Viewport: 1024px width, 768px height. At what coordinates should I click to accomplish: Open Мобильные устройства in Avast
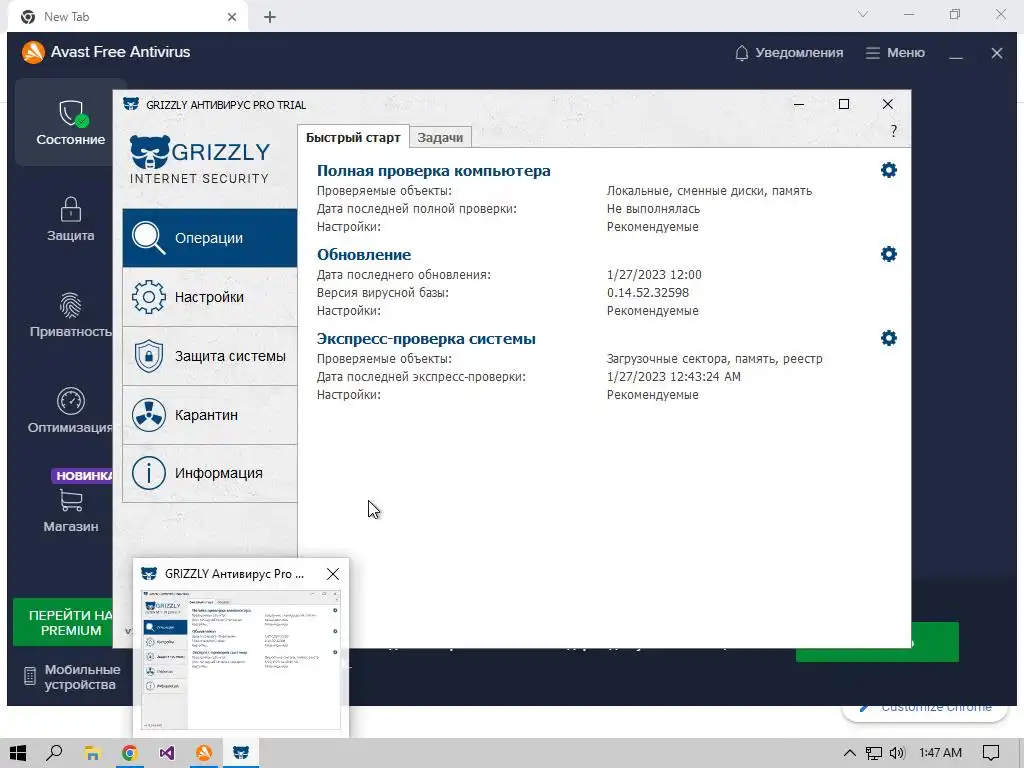click(x=71, y=677)
